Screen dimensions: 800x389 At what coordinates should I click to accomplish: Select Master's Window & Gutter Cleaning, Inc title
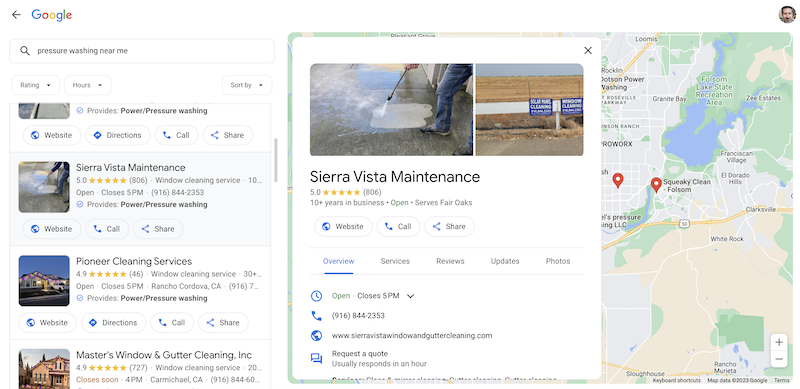pyautogui.click(x=164, y=355)
